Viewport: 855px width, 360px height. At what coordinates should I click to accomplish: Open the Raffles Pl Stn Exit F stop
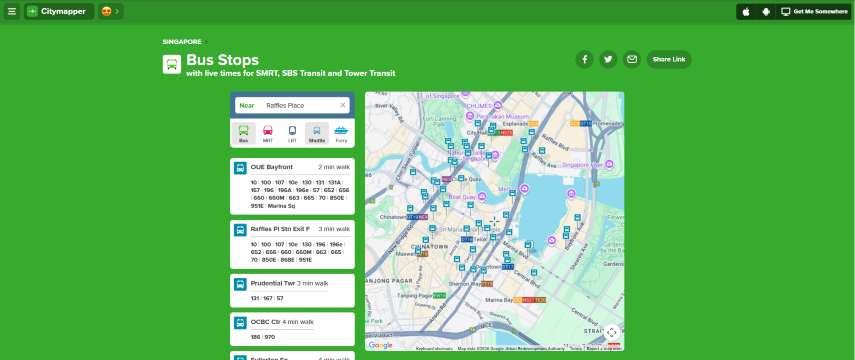[292, 244]
